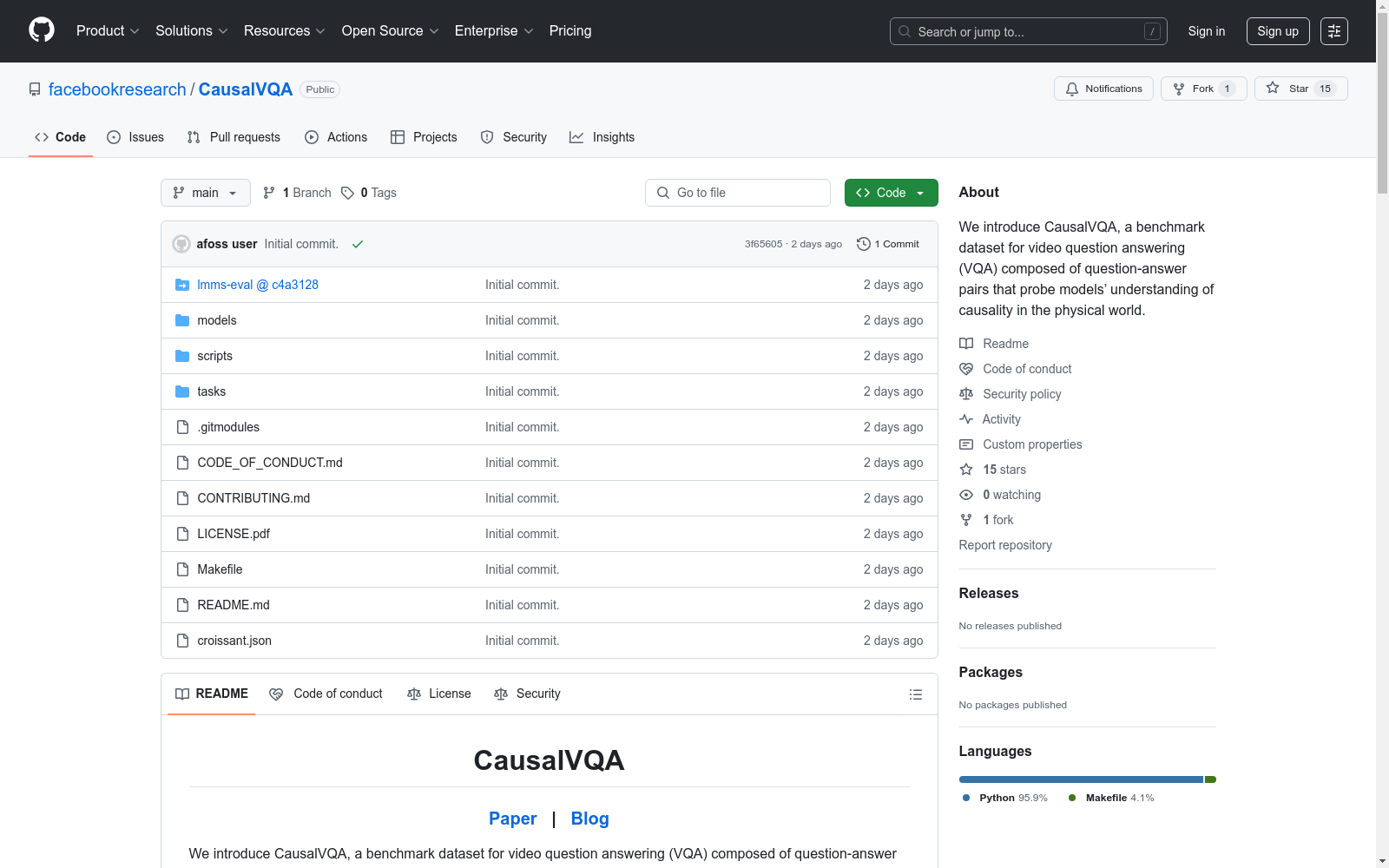Open the README outline list icon
The width and height of the screenshot is (1389, 868).
[915, 694]
